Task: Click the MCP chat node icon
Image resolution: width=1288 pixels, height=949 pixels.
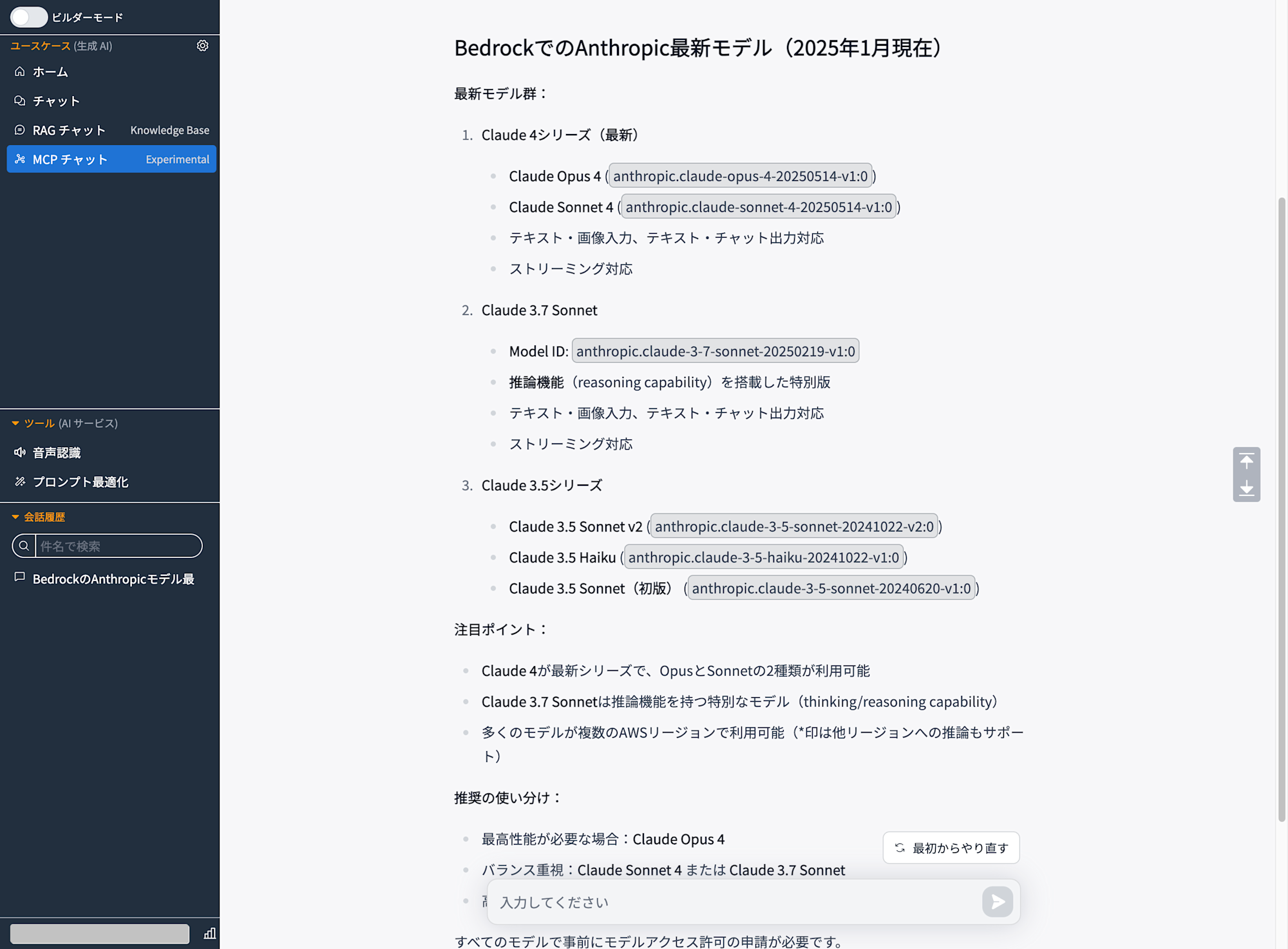Action: (x=20, y=159)
